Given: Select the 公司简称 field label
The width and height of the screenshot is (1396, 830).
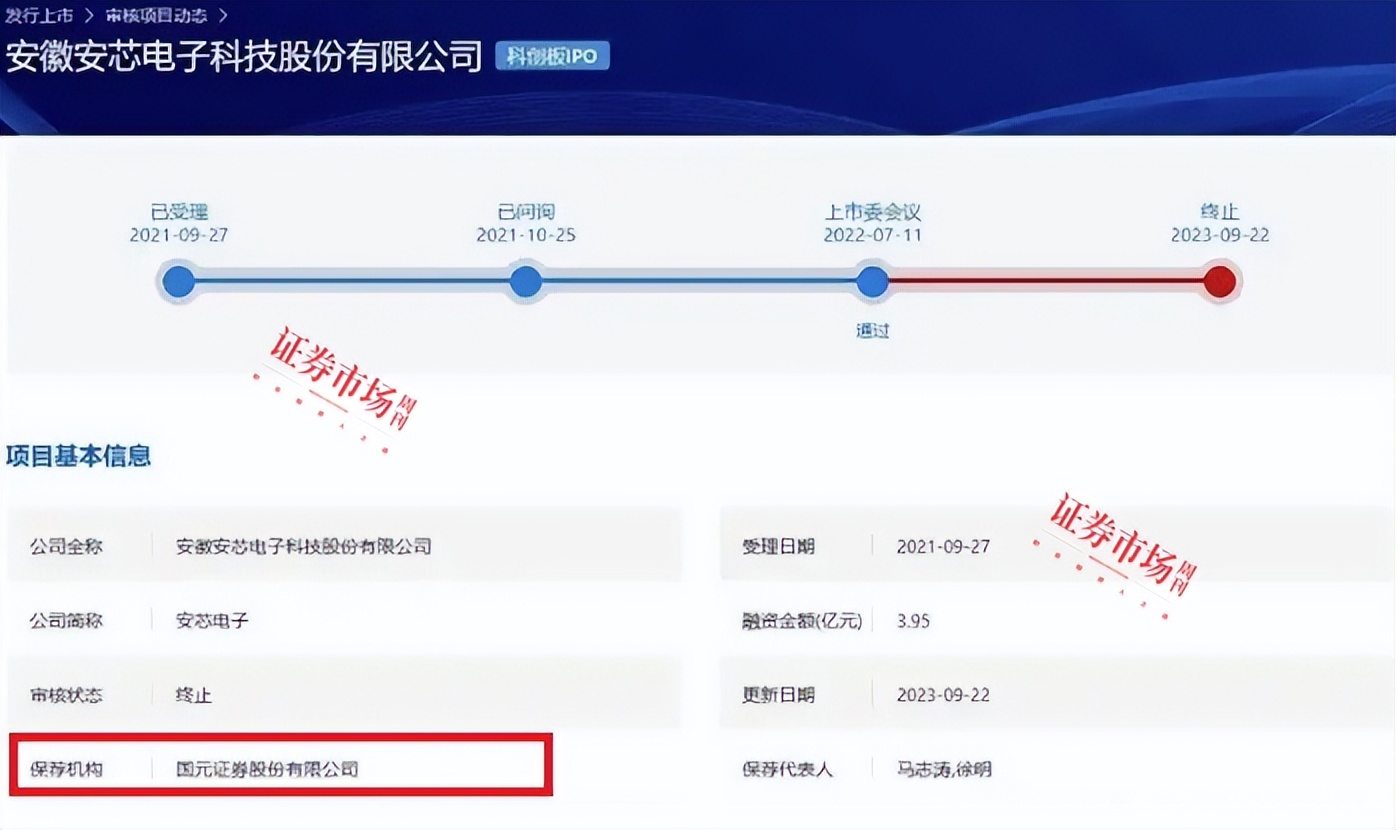Looking at the screenshot, I should [x=66, y=621].
